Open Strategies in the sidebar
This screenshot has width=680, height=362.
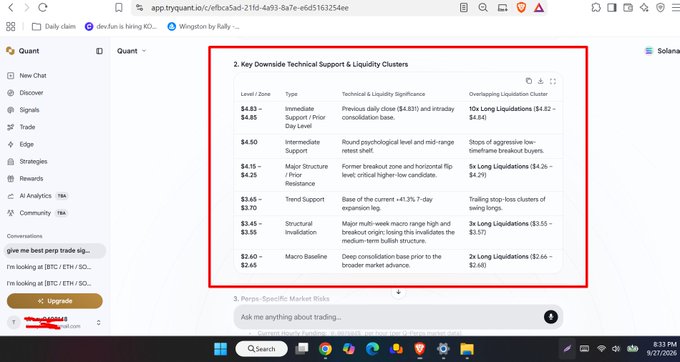[27, 161]
